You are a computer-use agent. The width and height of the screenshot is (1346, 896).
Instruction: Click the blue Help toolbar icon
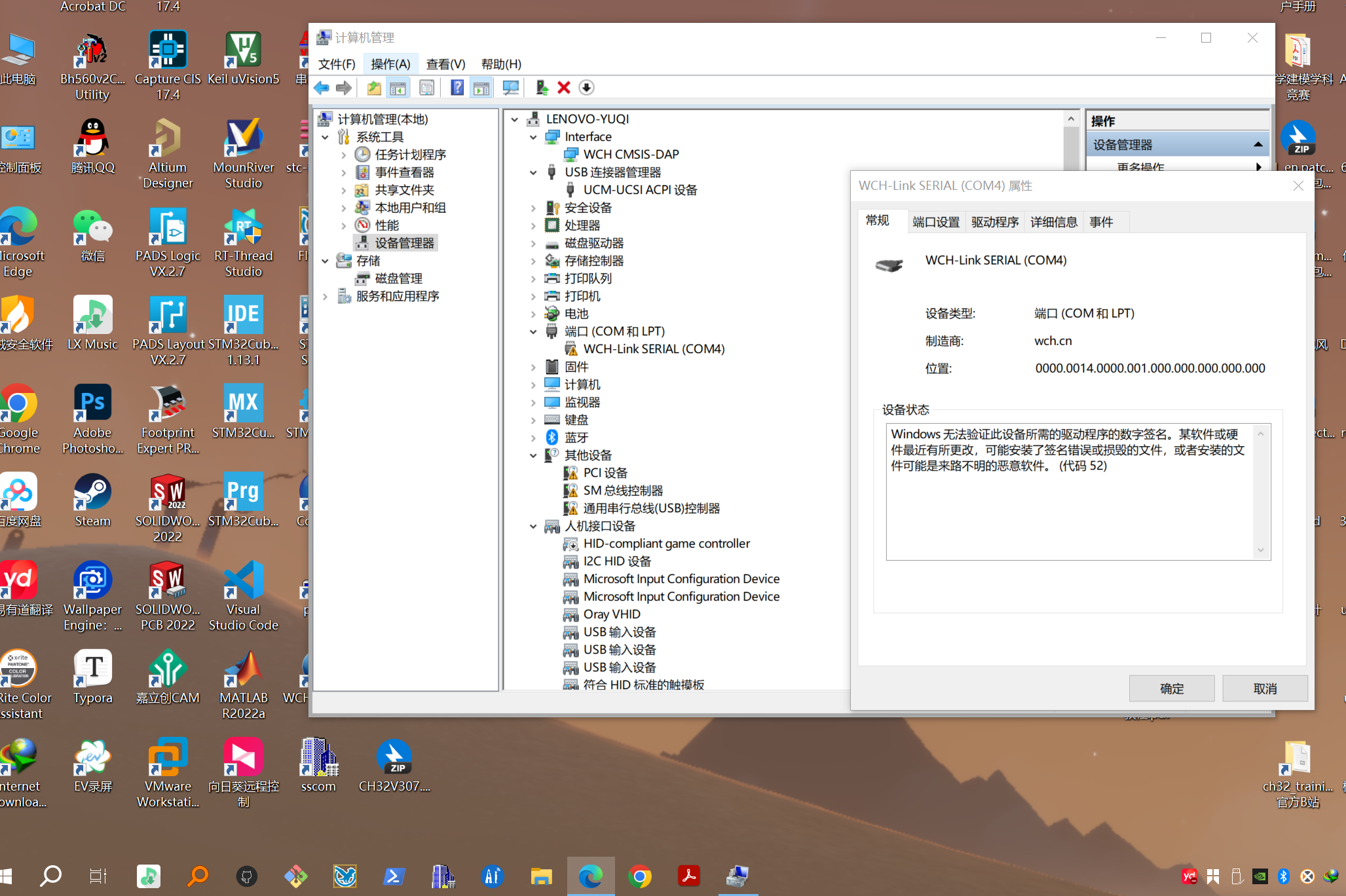[457, 88]
